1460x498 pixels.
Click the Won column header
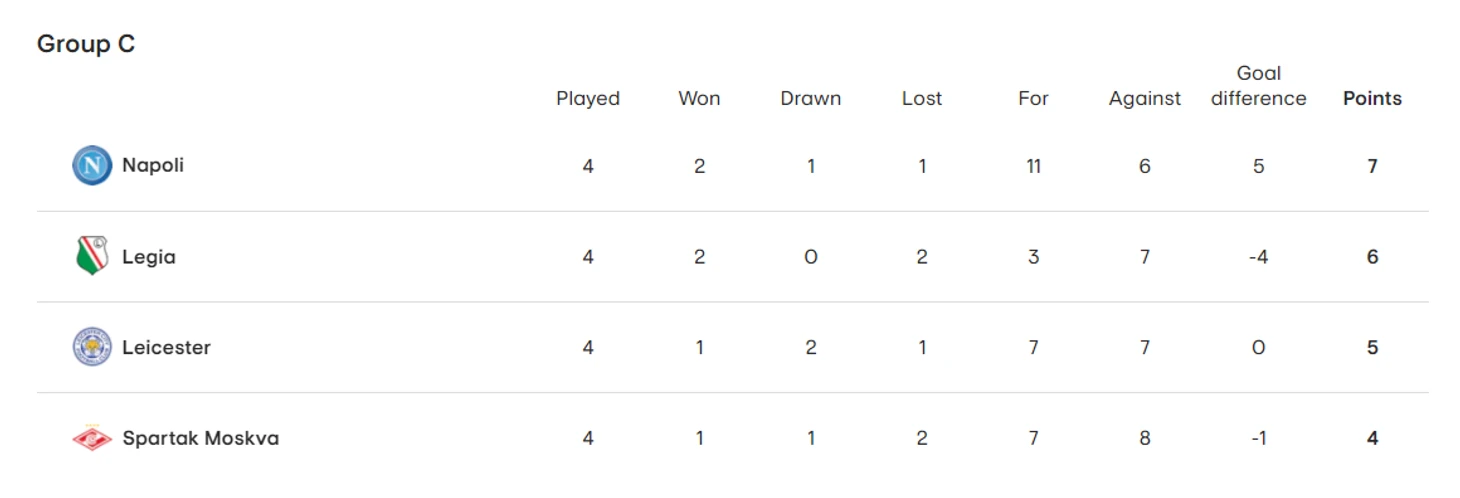pyautogui.click(x=699, y=98)
